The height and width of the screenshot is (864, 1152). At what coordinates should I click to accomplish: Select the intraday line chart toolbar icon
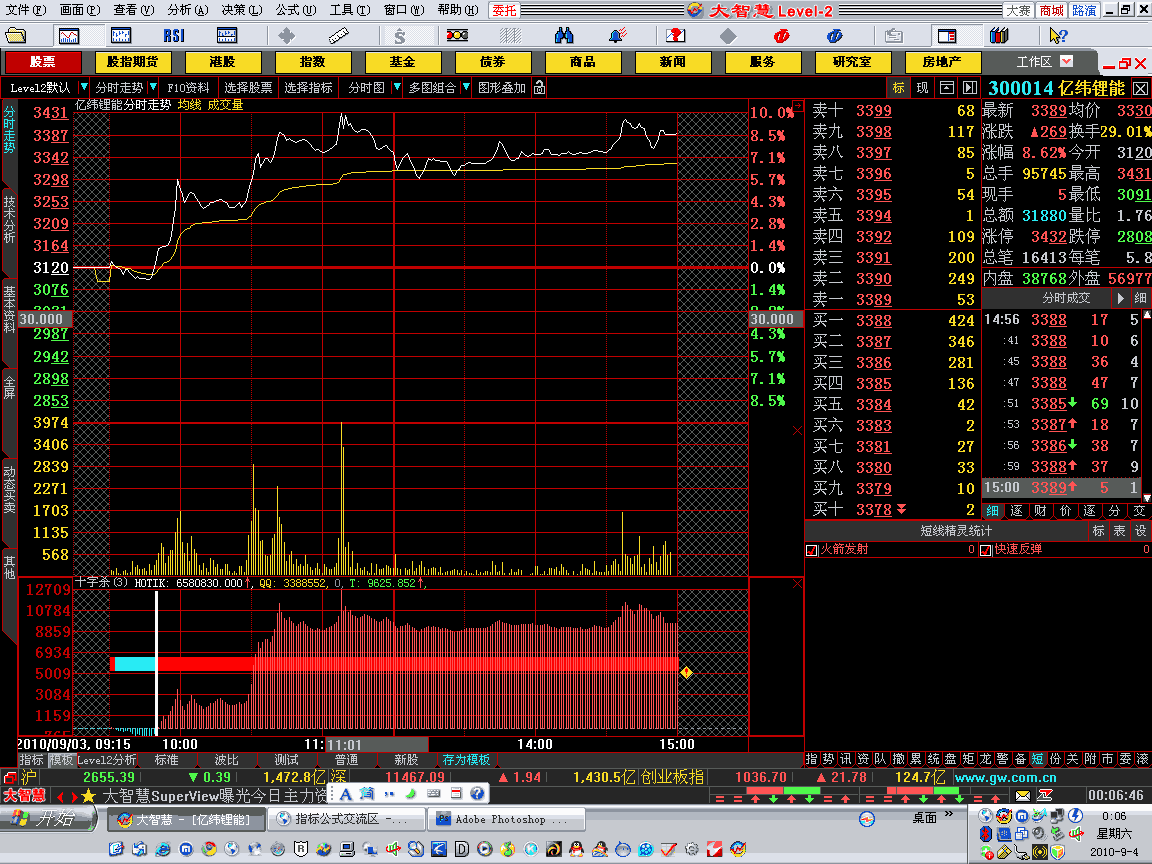pos(70,35)
